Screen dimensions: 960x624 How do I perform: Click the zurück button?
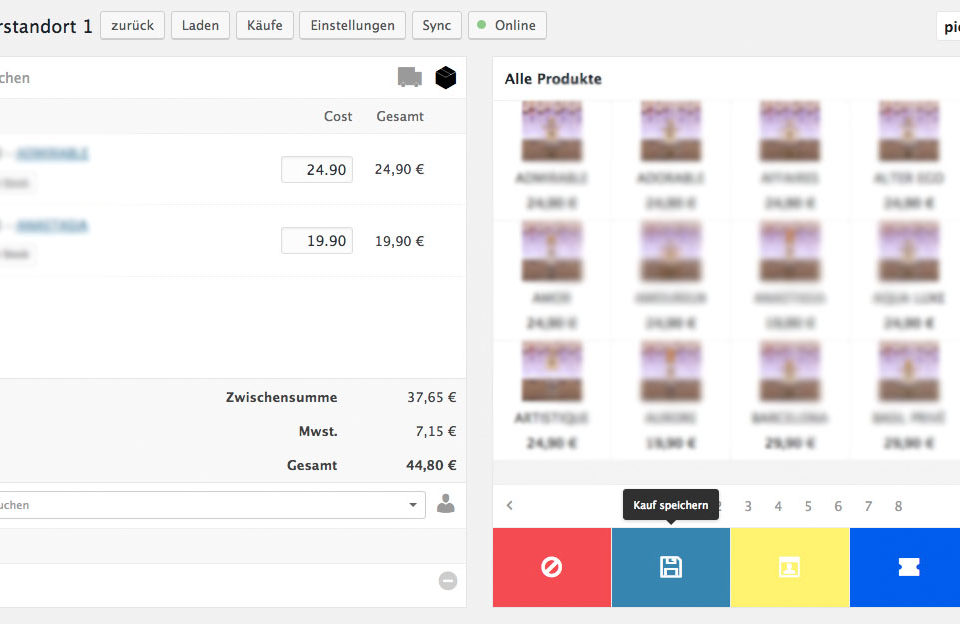(132, 25)
